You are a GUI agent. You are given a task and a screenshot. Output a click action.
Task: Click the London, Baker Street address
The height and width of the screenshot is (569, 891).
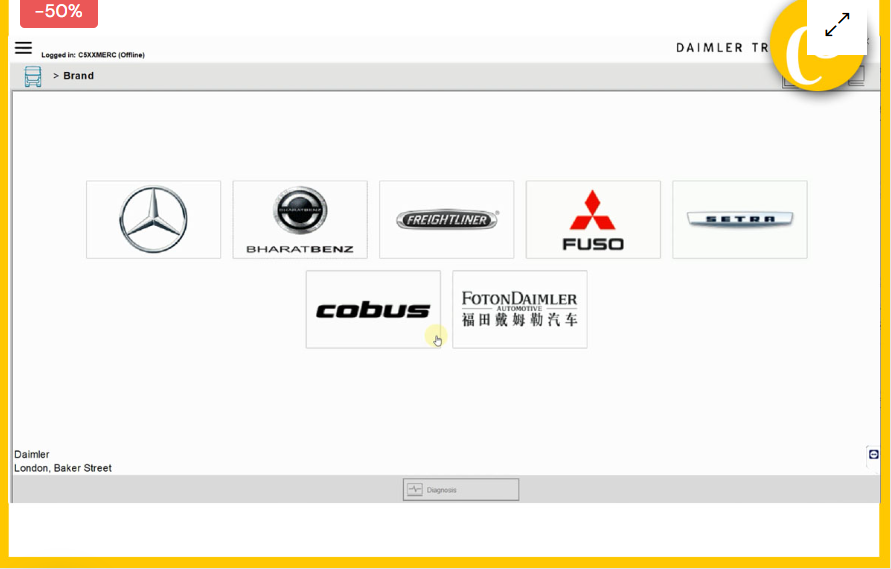coord(63,468)
